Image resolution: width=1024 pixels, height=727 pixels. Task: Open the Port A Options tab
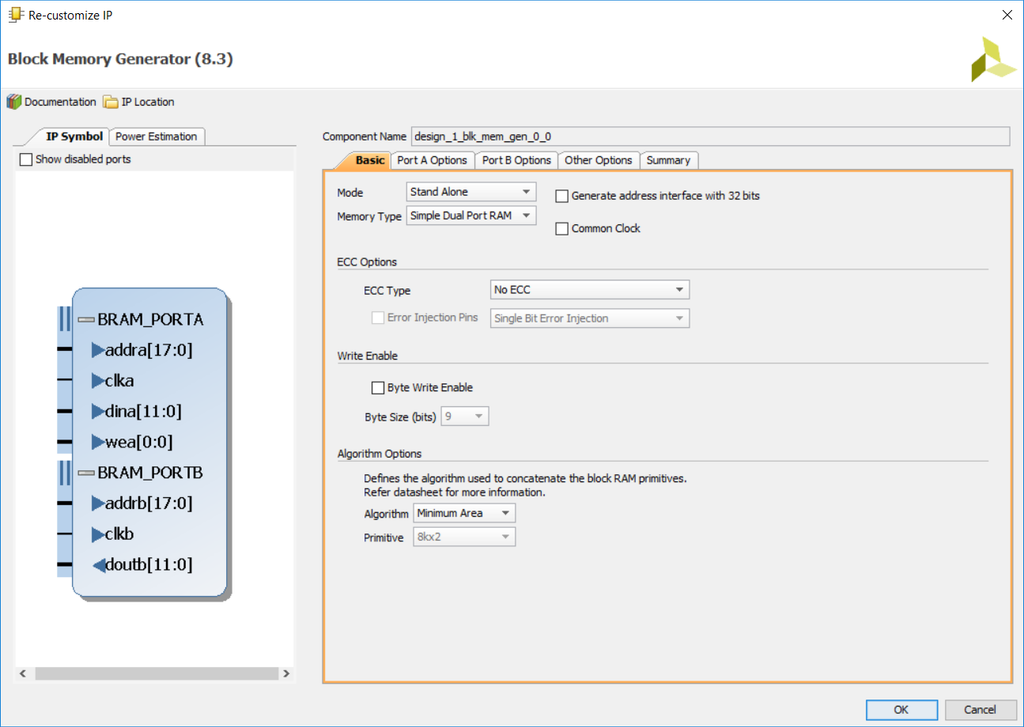[432, 160]
